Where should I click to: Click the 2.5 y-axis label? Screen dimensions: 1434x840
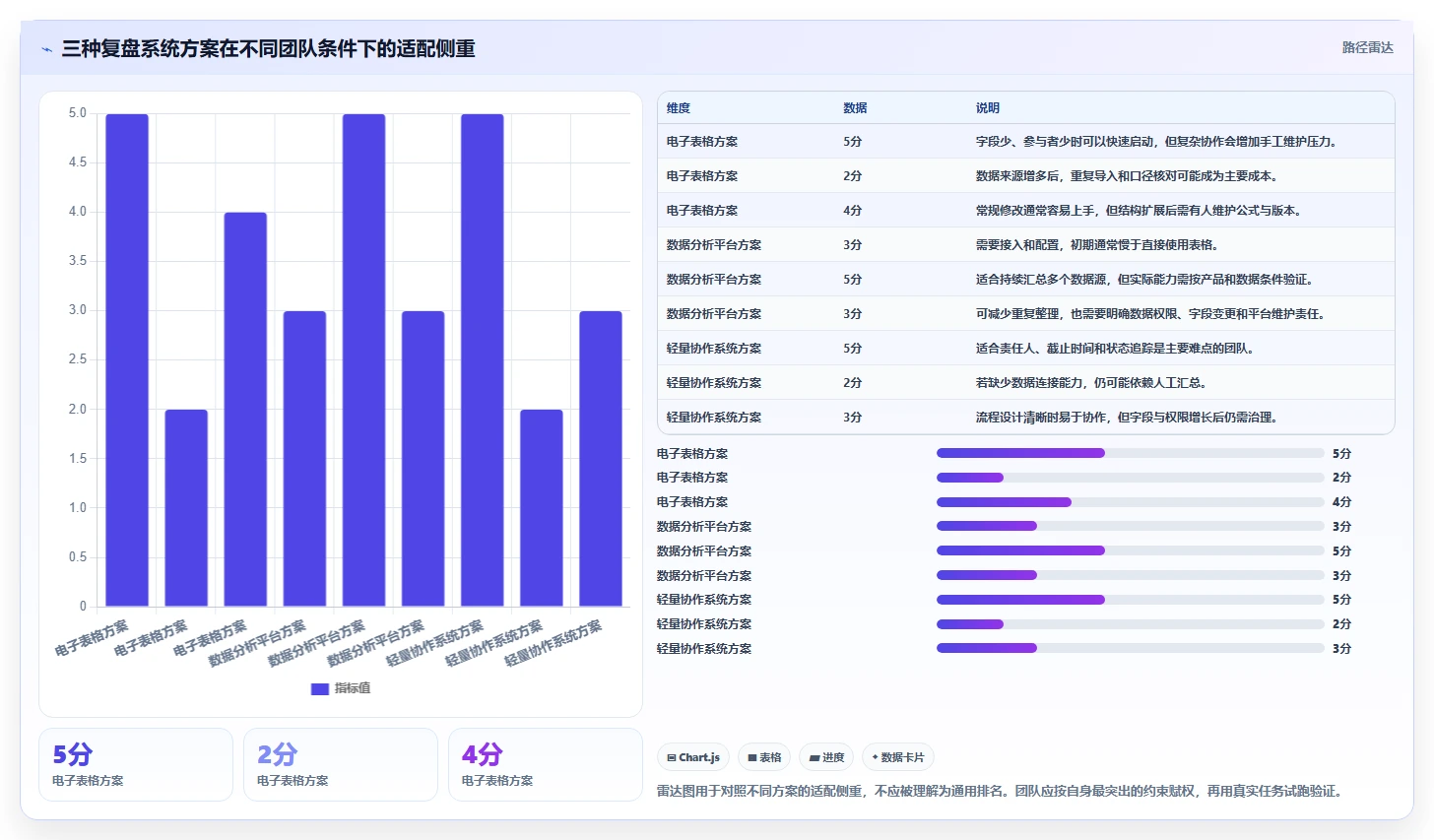coord(77,359)
